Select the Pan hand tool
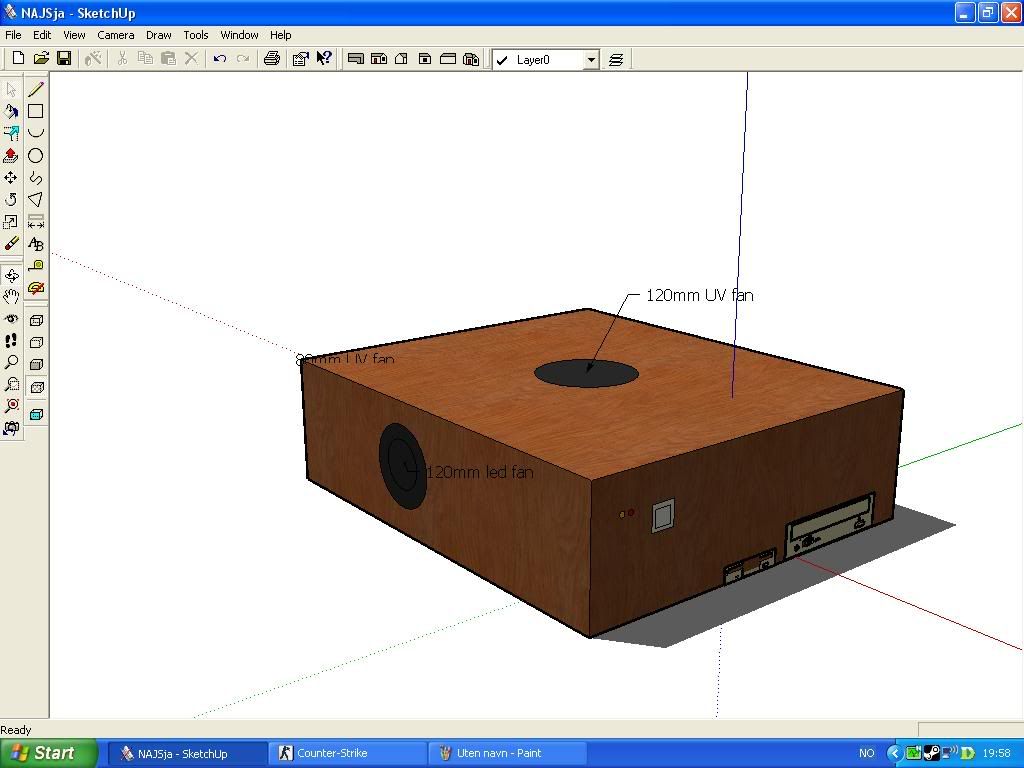The image size is (1024, 768). point(11,297)
